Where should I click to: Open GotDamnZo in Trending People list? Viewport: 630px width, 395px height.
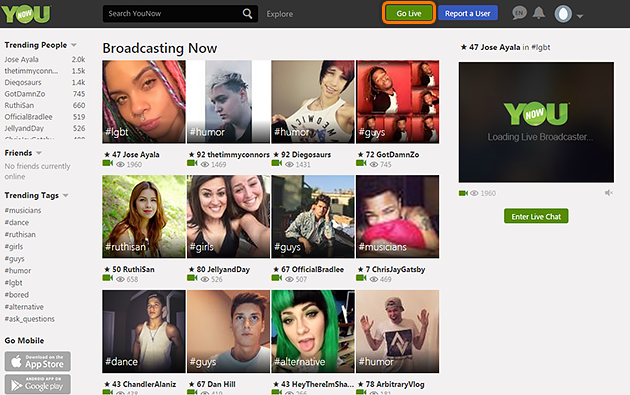click(25, 94)
